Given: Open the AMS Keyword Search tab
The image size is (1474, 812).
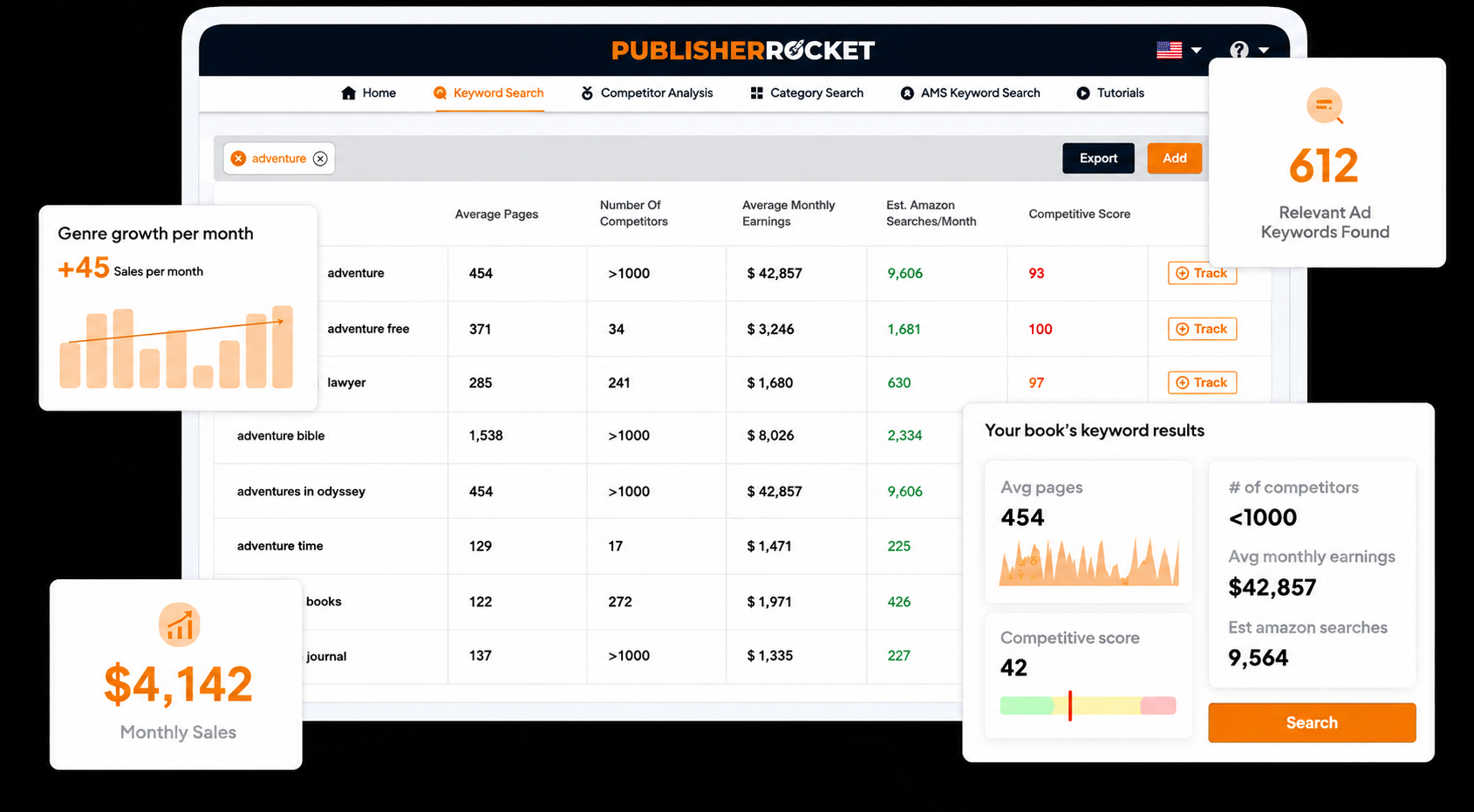Looking at the screenshot, I should pyautogui.click(x=971, y=93).
